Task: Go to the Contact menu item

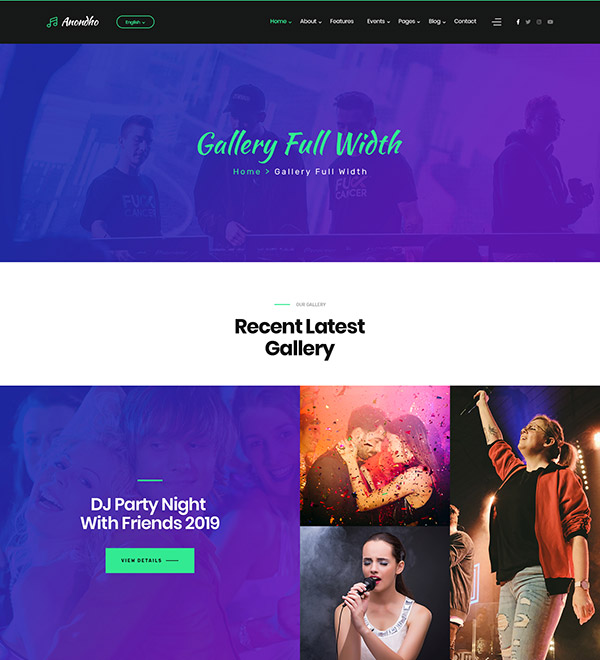Action: point(465,21)
